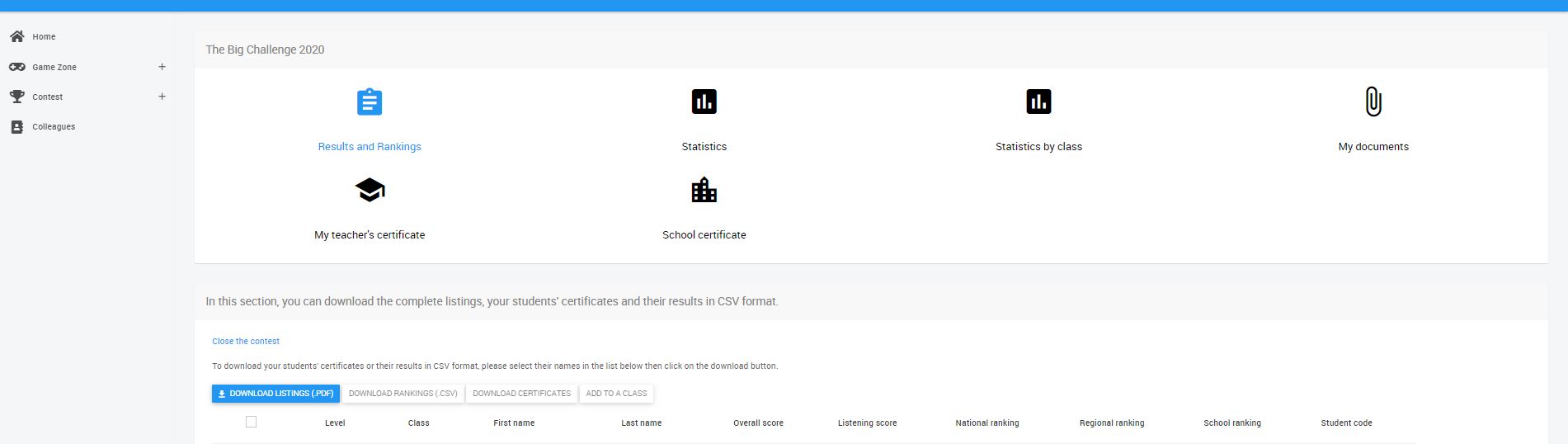Click the National ranking column header

[x=987, y=423]
